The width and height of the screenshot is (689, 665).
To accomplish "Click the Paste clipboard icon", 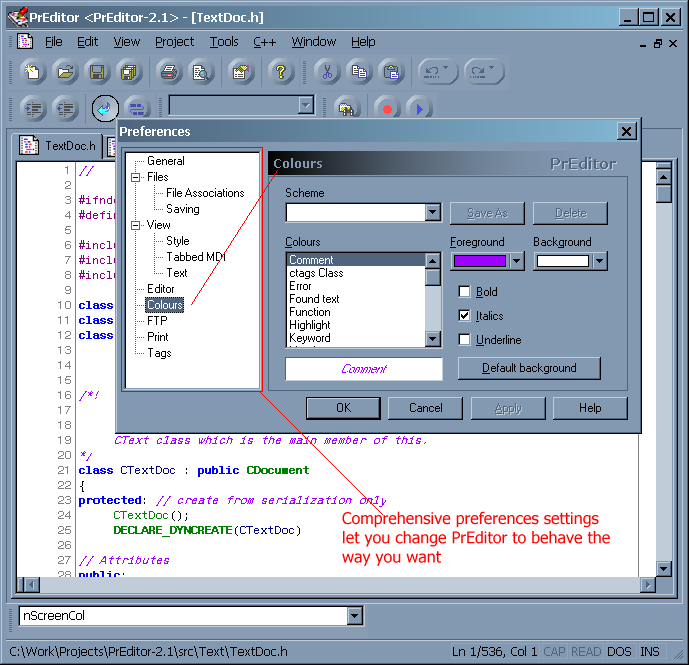I will coord(391,72).
